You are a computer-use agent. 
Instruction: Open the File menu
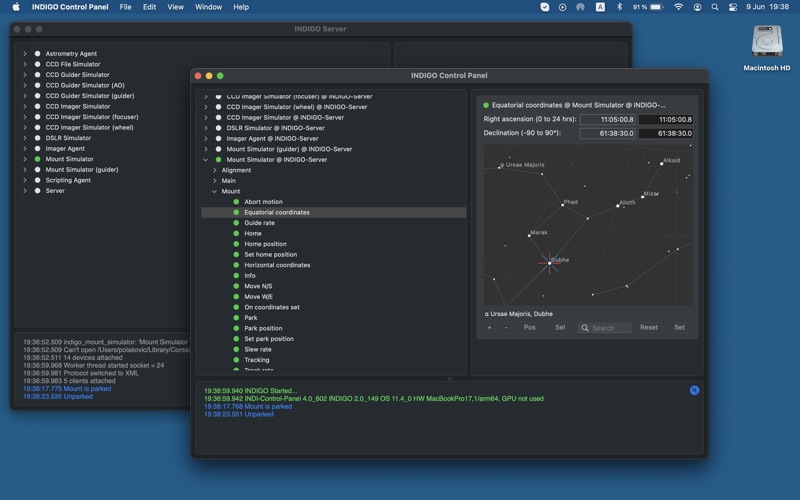[126, 7]
